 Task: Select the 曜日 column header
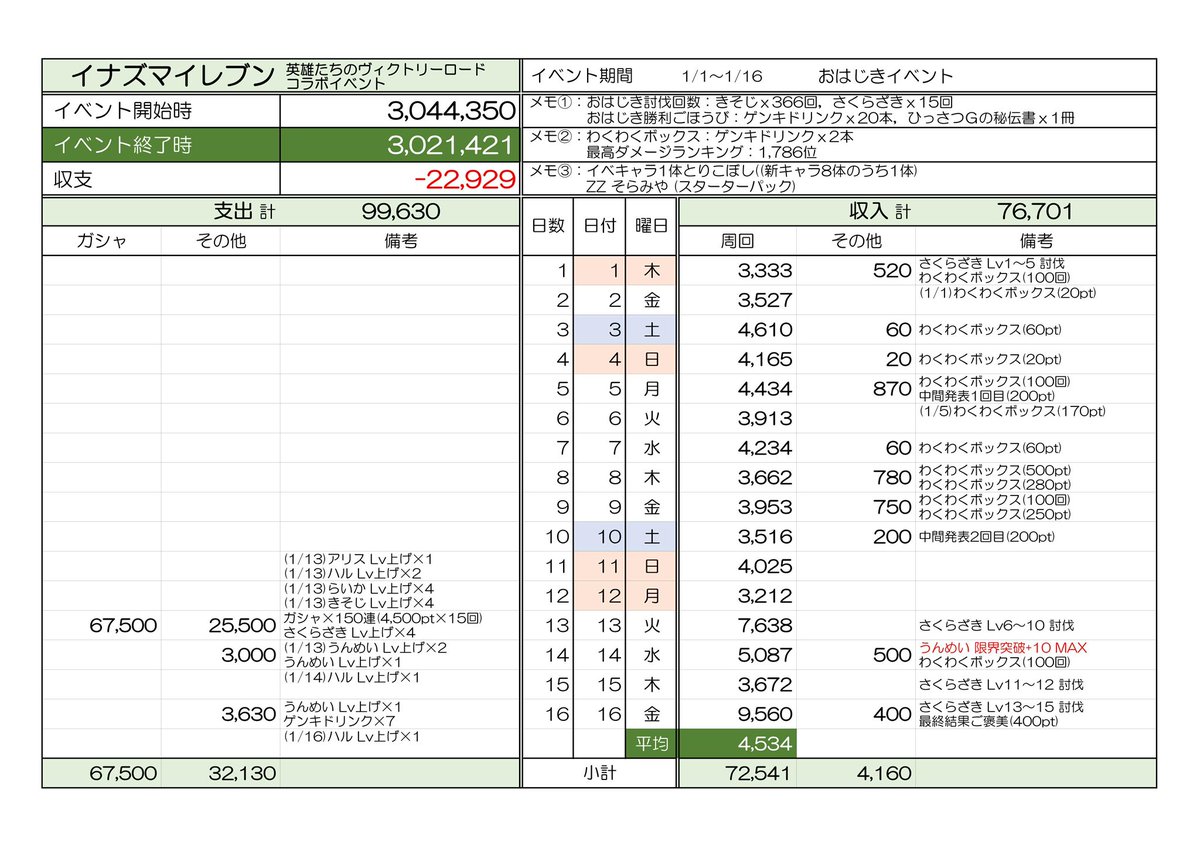tap(651, 227)
